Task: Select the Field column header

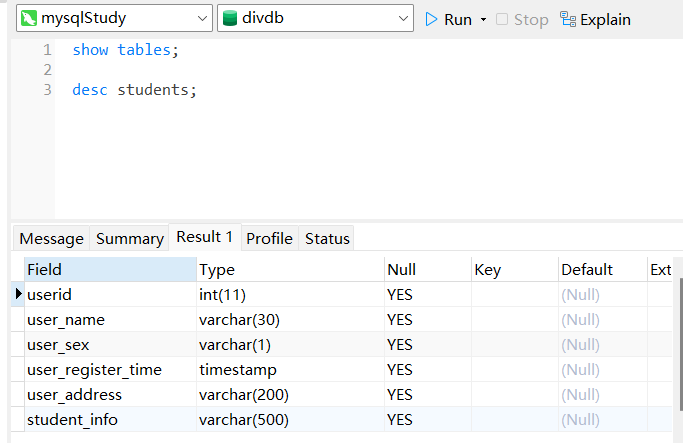Action: (111, 269)
